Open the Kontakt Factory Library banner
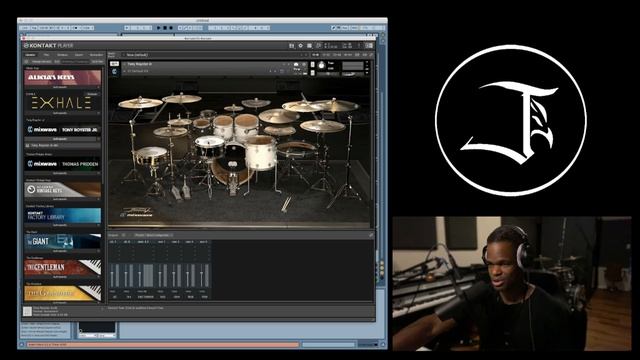This screenshot has width=640, height=360. pos(62,216)
